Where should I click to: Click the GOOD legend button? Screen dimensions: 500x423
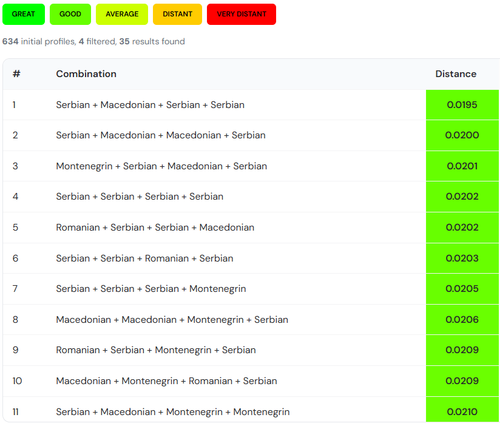click(70, 14)
